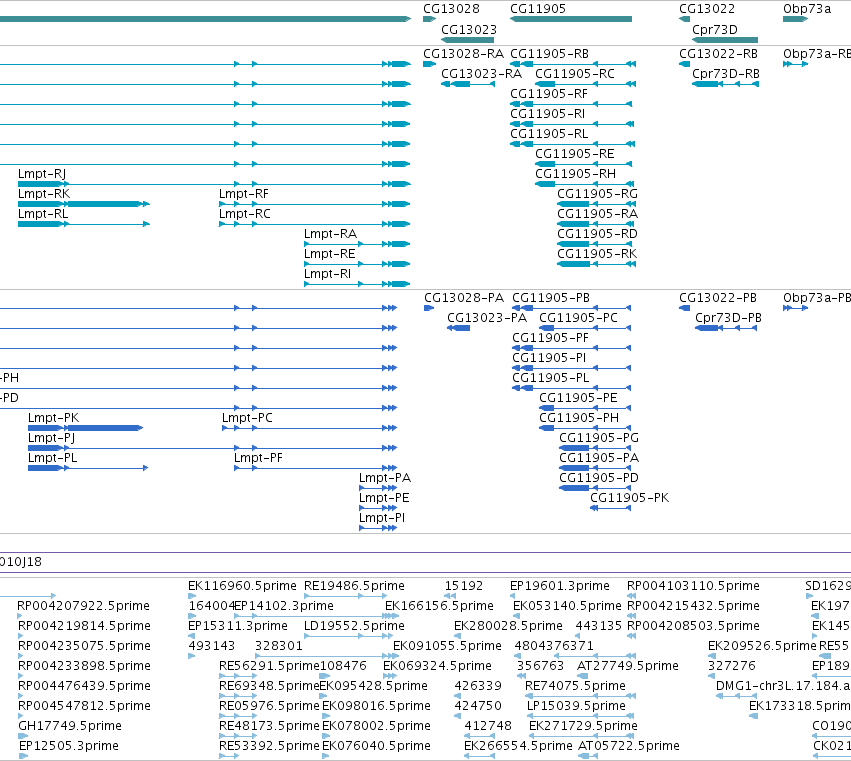Click EST AT27749.5prime
Screen dimensions: 851x761
click(x=627, y=667)
